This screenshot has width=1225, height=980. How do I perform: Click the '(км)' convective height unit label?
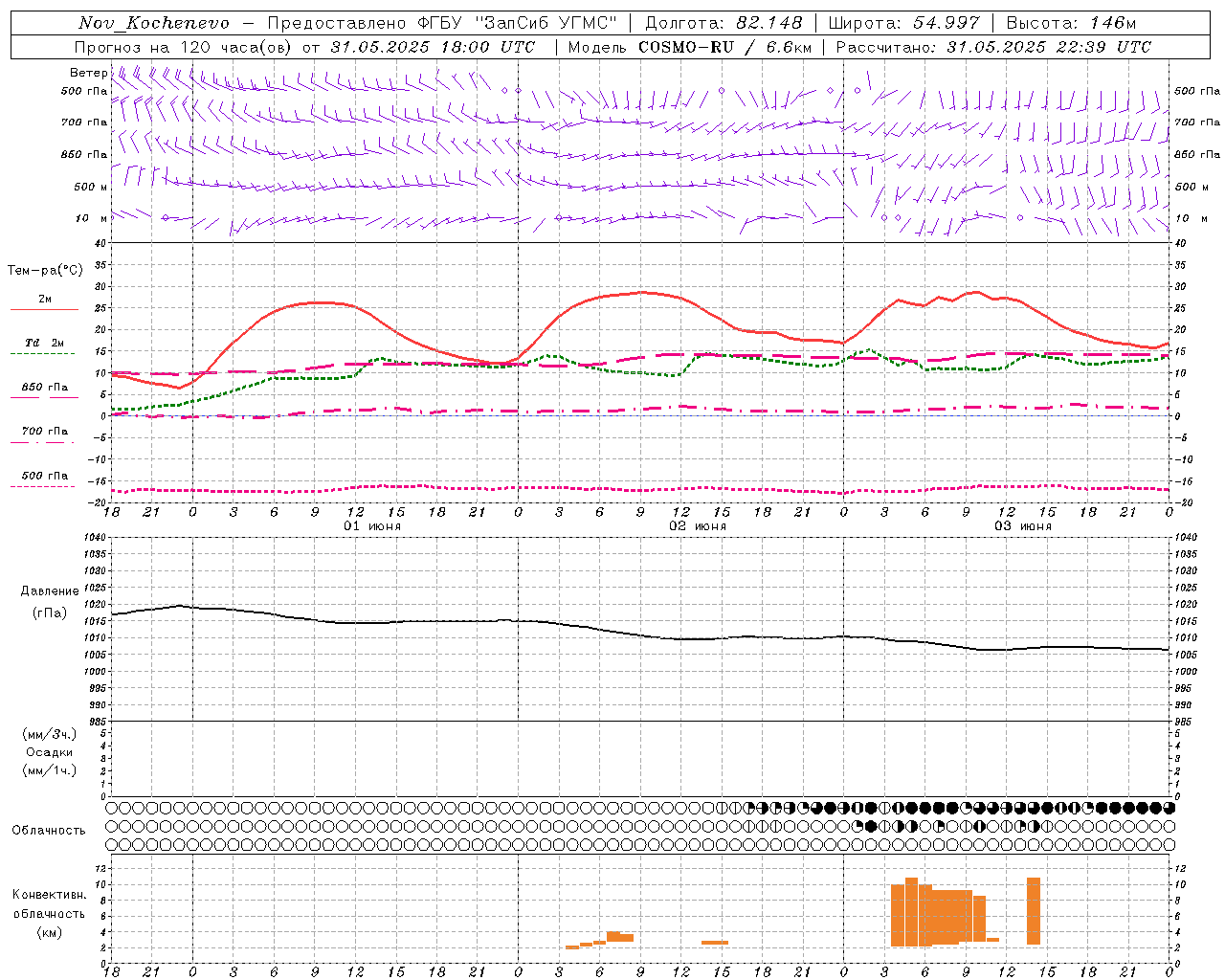50,932
